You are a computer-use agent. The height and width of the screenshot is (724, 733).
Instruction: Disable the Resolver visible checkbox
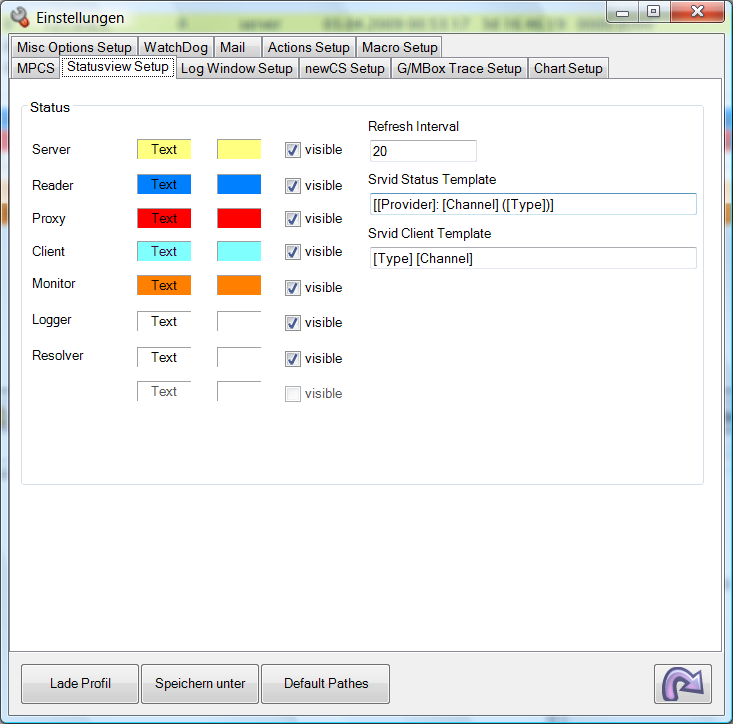point(292,359)
